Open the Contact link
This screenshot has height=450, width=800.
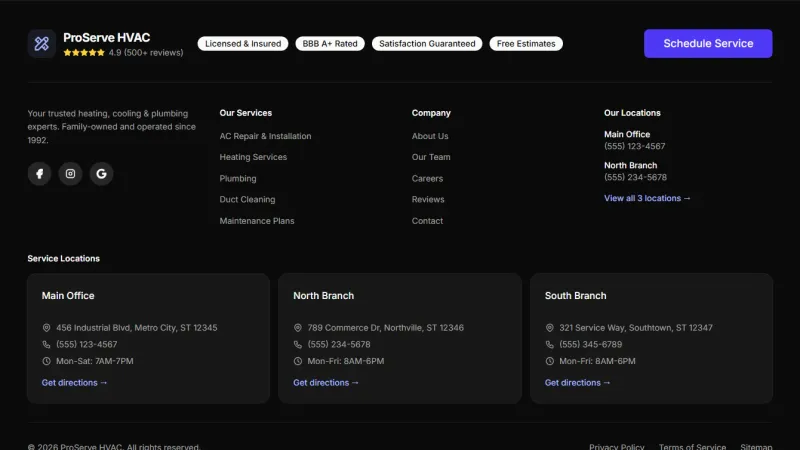428,221
